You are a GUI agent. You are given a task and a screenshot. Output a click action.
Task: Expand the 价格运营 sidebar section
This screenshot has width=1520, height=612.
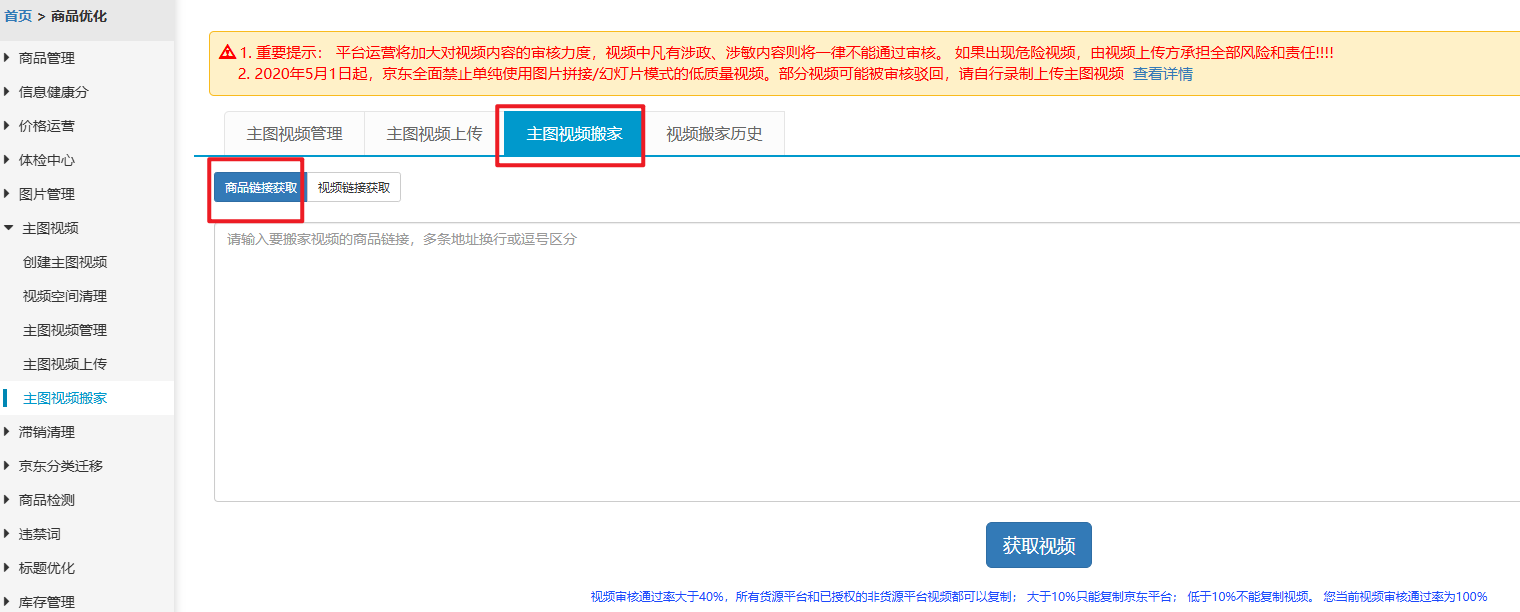(46, 126)
